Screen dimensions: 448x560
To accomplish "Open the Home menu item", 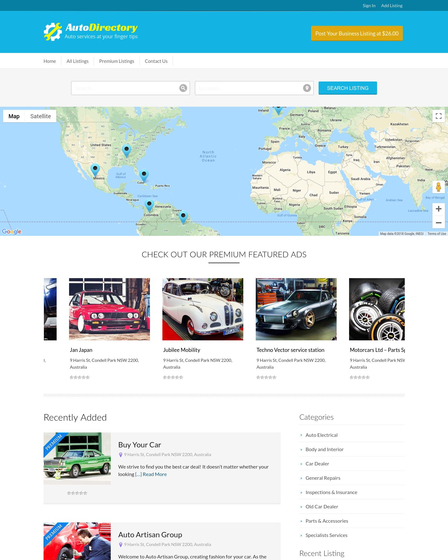I will point(50,61).
